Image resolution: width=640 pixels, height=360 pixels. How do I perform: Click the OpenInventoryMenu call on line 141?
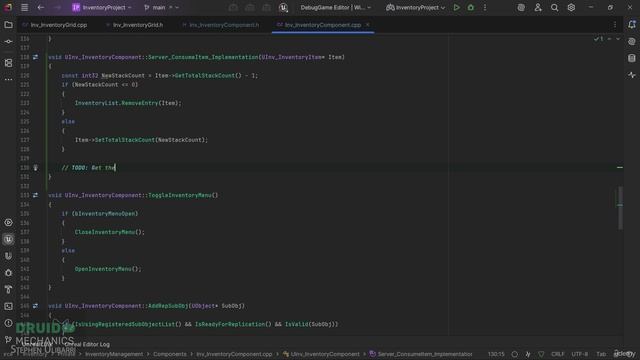[x=103, y=269]
